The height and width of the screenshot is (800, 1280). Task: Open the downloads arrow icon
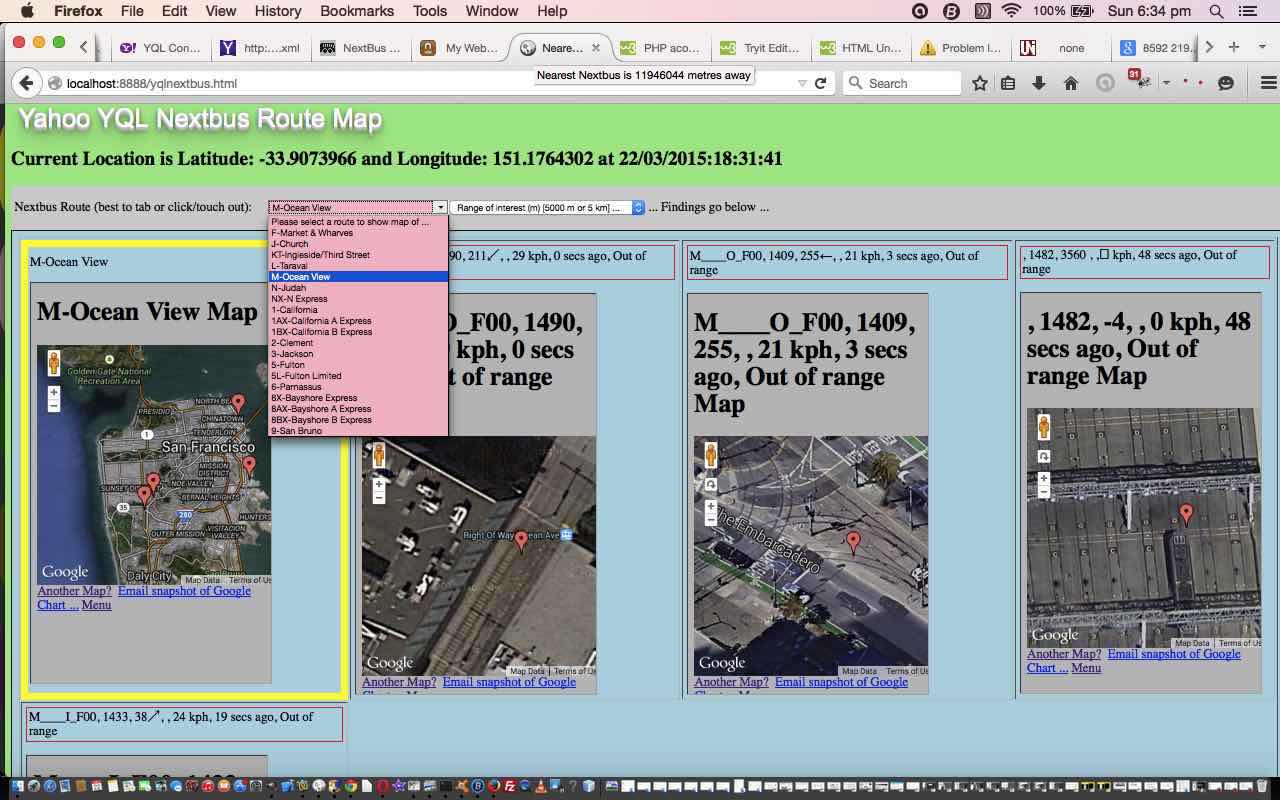click(1039, 83)
